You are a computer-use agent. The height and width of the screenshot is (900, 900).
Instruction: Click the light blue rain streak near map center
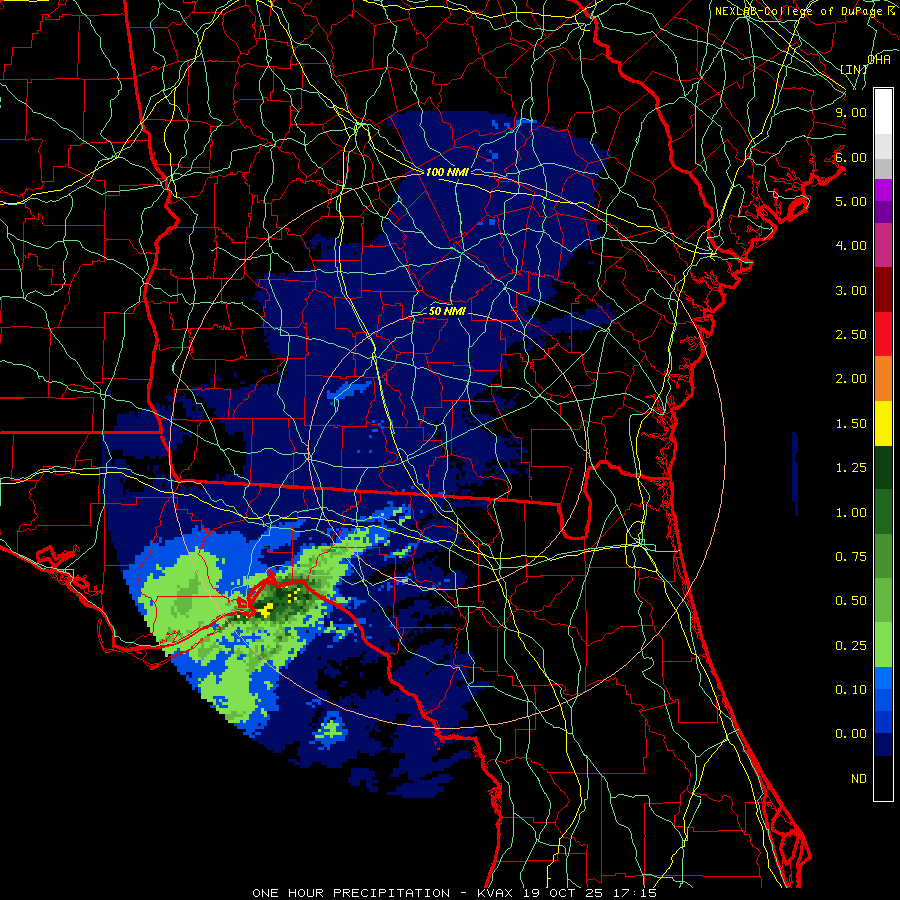coord(350,390)
